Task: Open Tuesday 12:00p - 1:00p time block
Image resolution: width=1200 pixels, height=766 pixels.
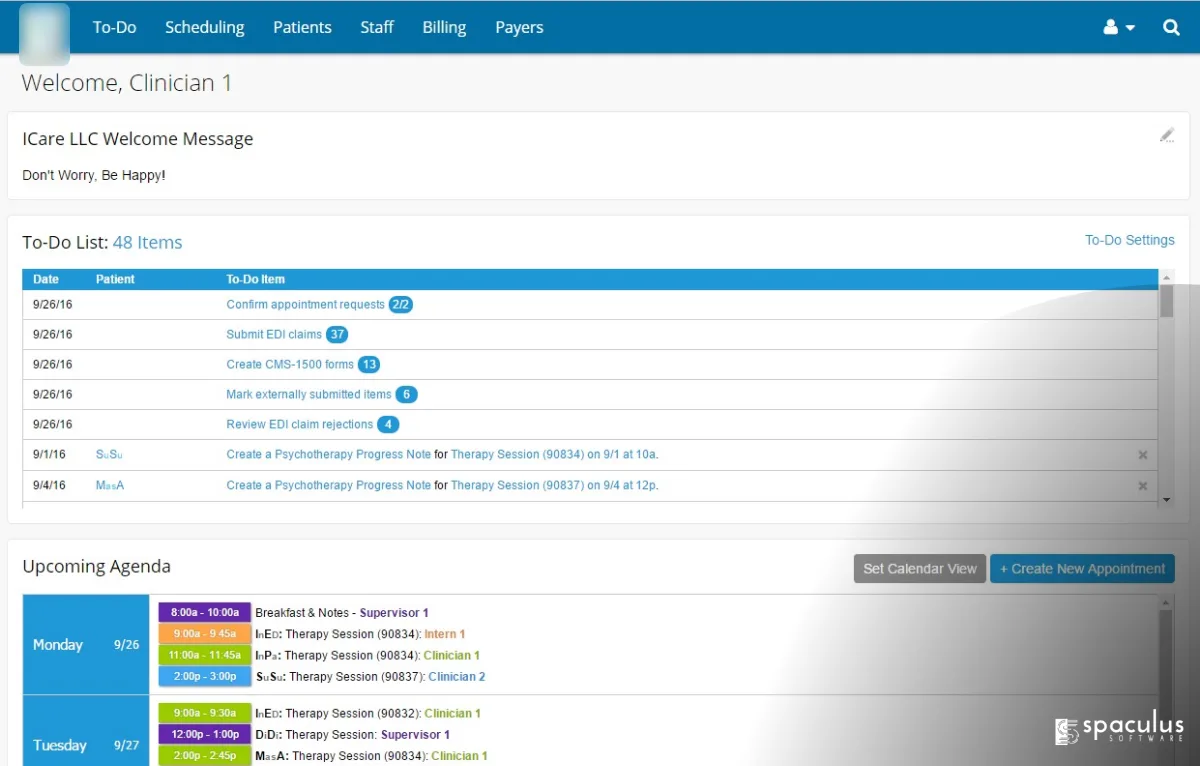Action: 204,735
